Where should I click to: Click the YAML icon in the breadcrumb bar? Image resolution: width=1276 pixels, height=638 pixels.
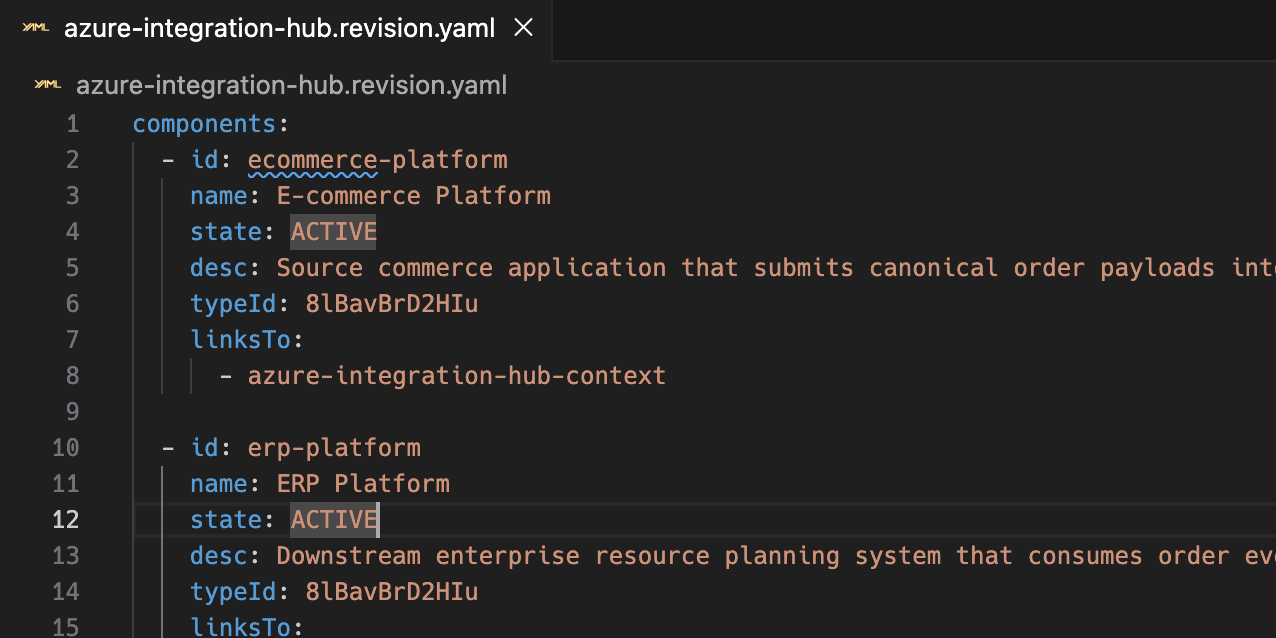click(47, 85)
